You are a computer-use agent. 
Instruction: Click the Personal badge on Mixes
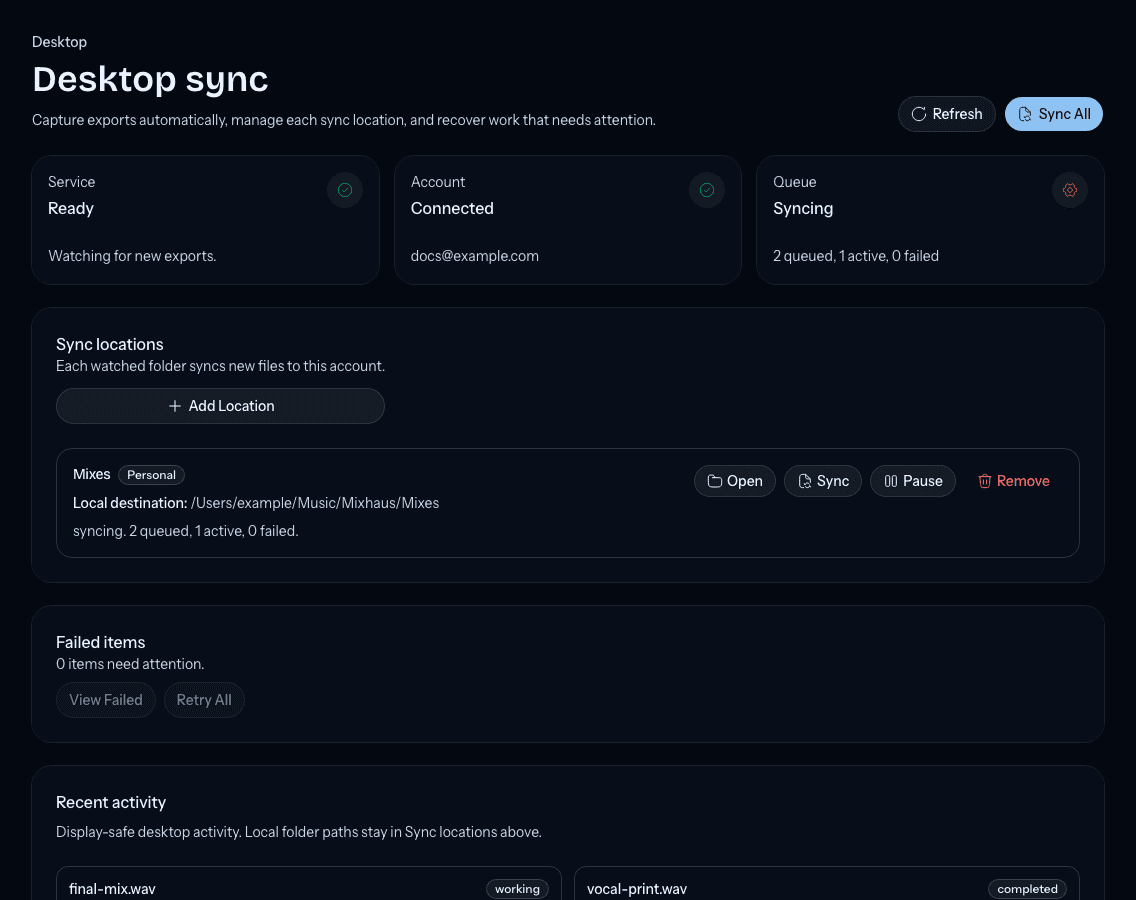point(151,475)
